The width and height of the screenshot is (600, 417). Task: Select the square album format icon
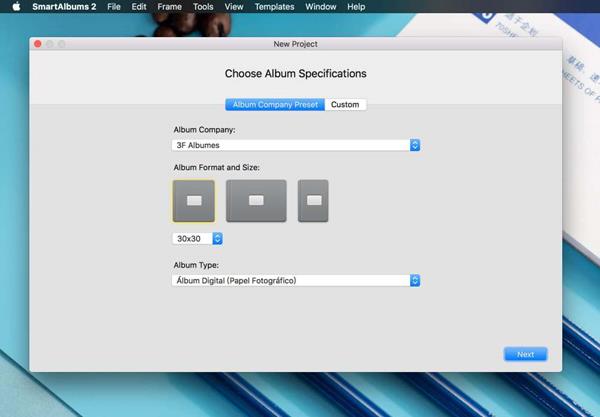tap(193, 200)
